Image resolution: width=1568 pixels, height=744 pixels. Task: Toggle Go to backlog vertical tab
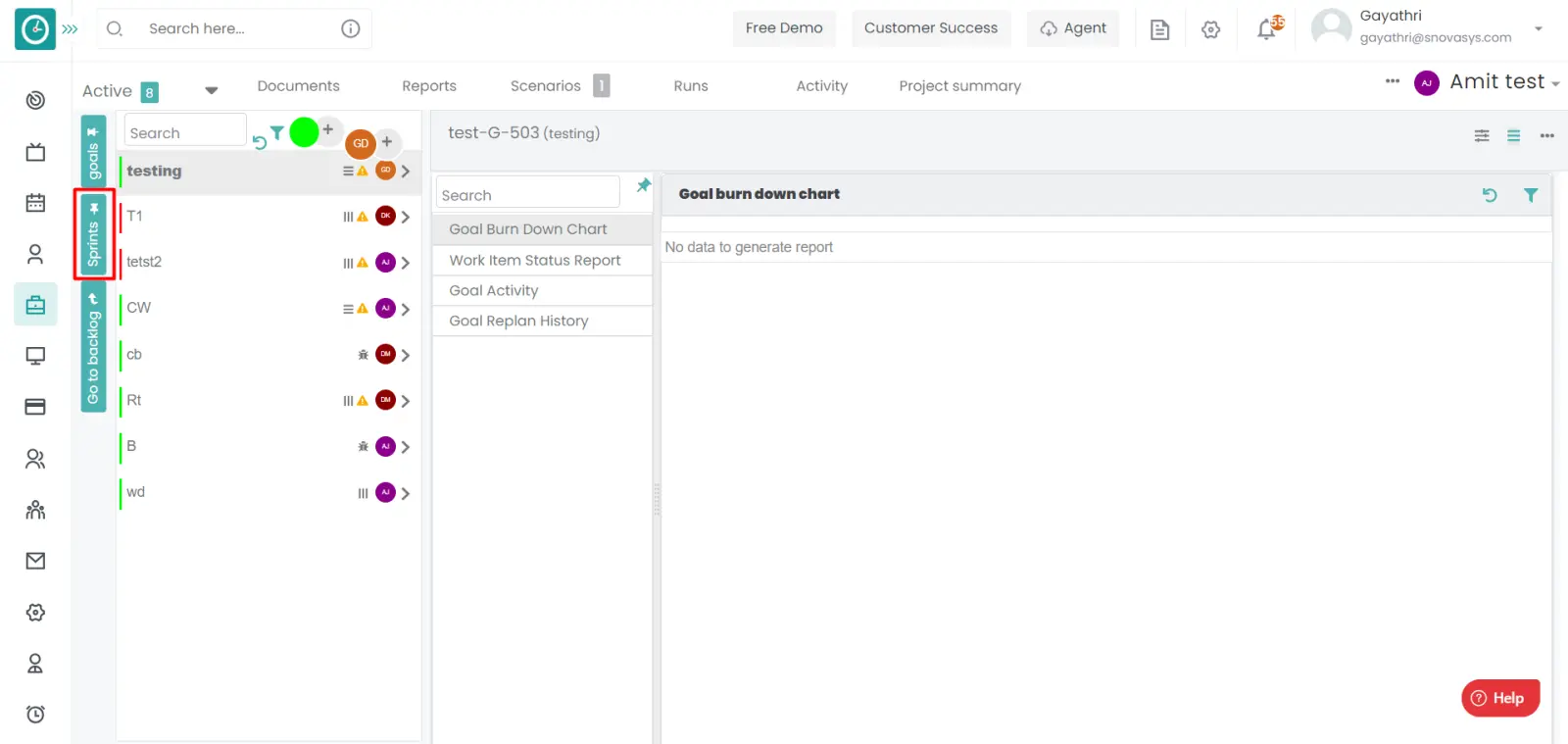94,348
